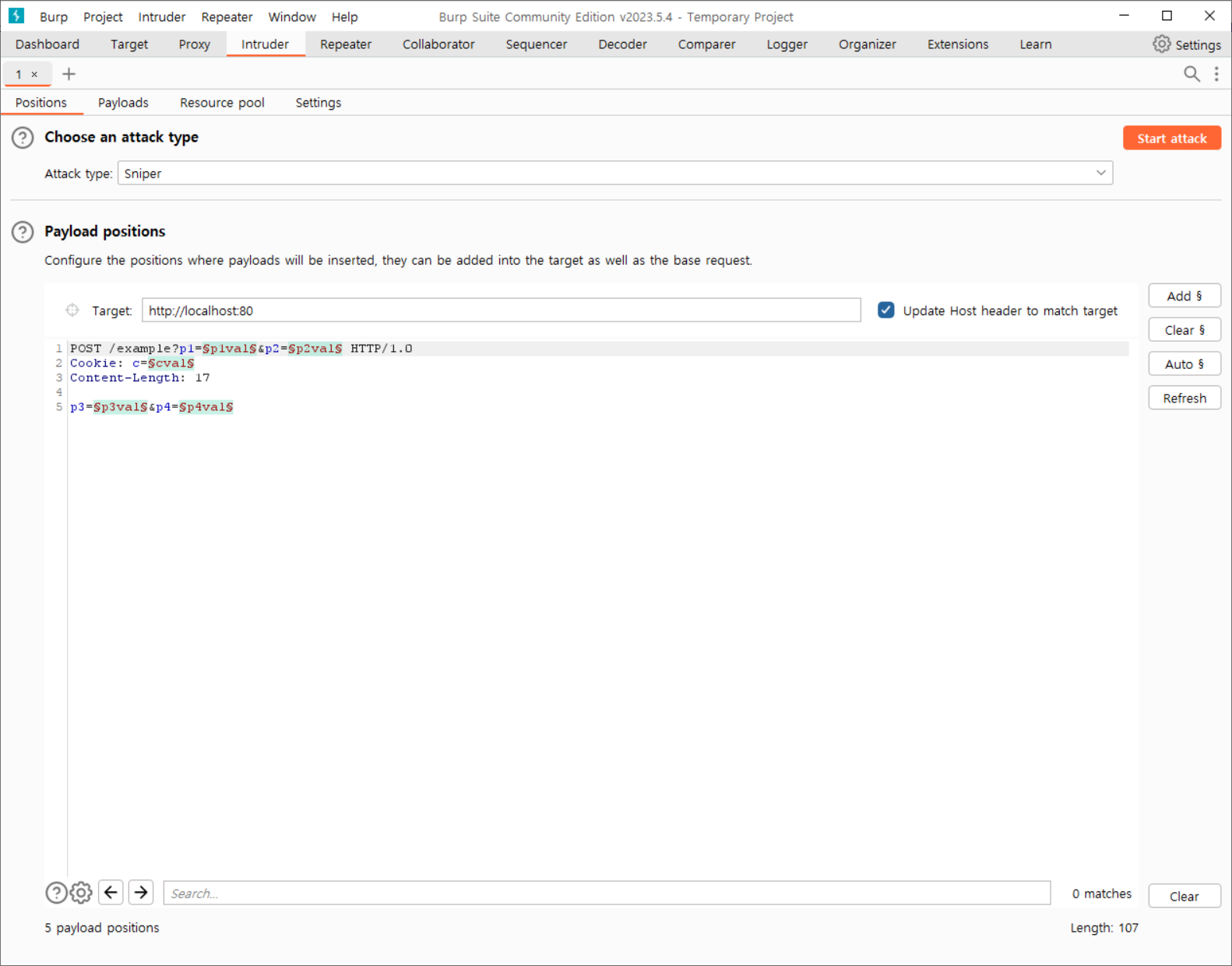Click the '5 payload positions' status text

pyautogui.click(x=102, y=928)
